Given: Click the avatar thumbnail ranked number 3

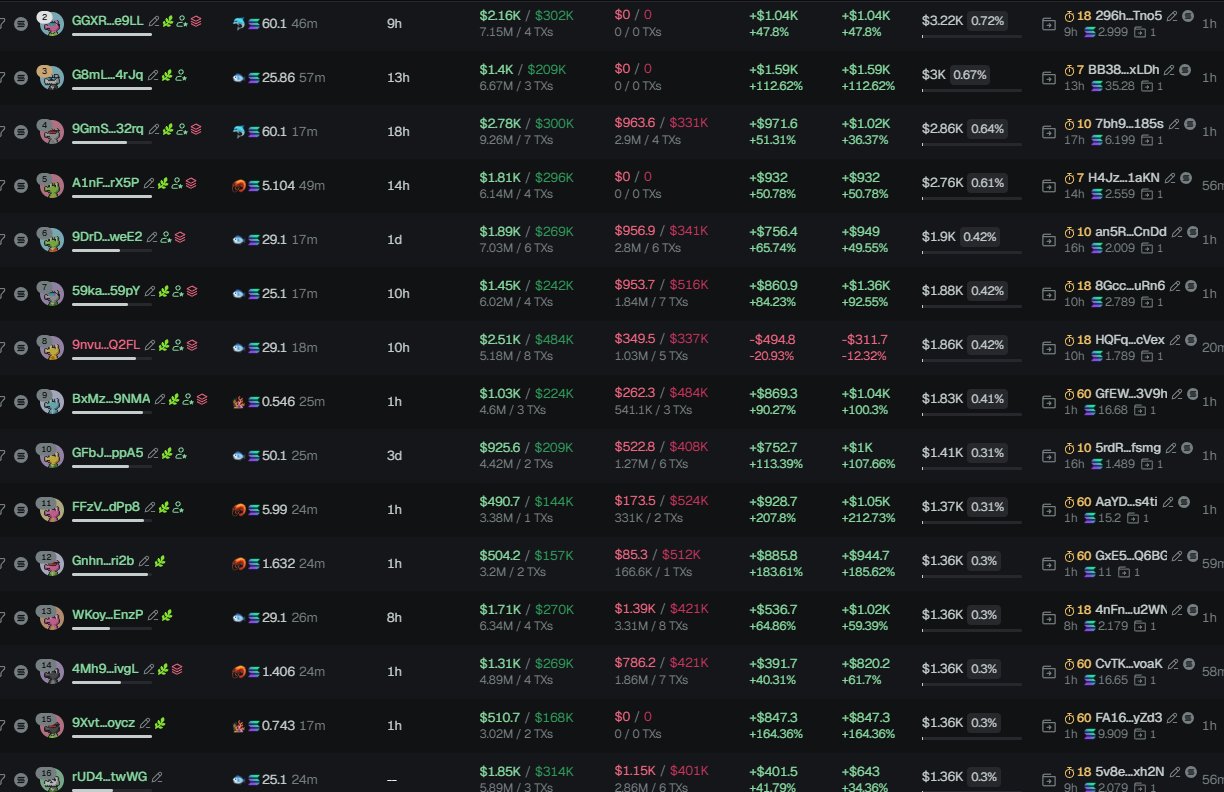Looking at the screenshot, I should (x=50, y=78).
